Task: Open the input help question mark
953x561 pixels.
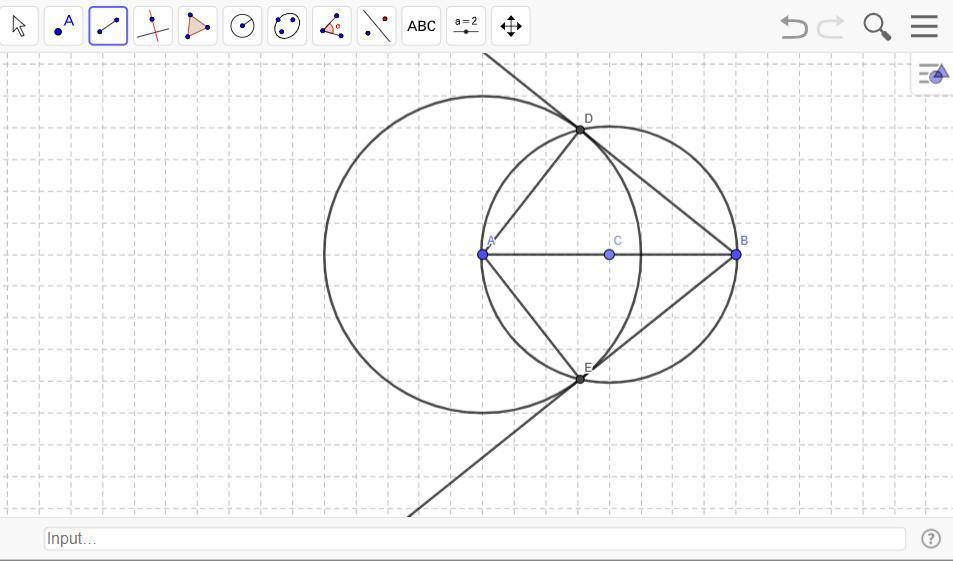Action: (x=931, y=538)
